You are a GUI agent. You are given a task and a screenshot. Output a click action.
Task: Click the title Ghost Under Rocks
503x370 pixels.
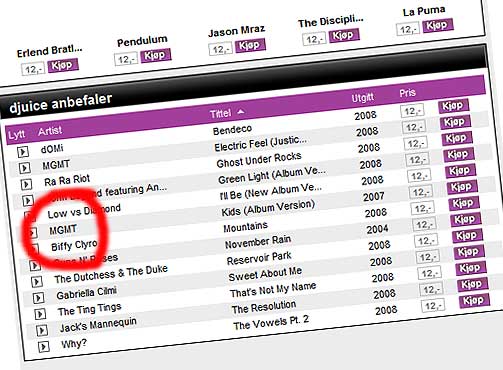tap(259, 160)
